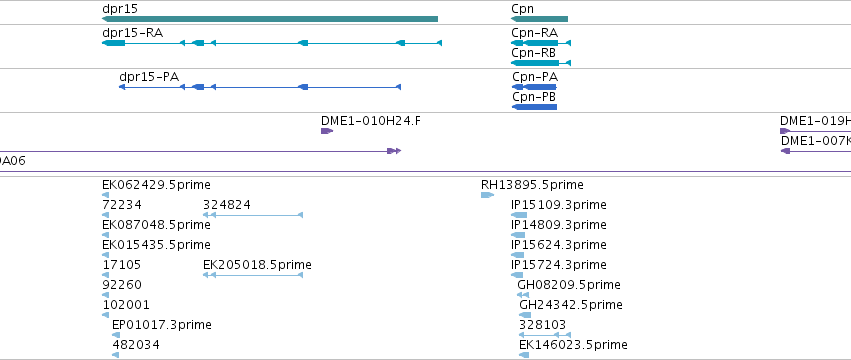
Task: Click the RH13895.5prime EST arrow
Action: (x=487, y=195)
